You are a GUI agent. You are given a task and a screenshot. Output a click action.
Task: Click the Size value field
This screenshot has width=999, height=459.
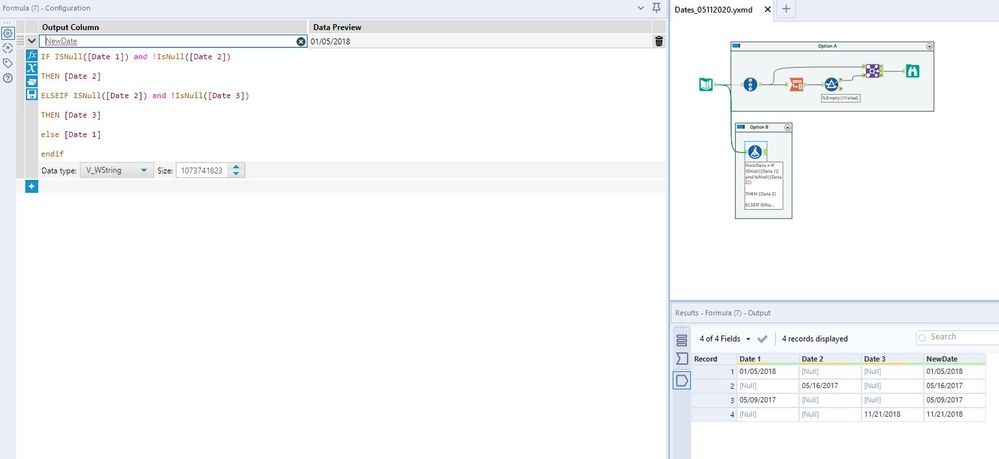tap(201, 170)
